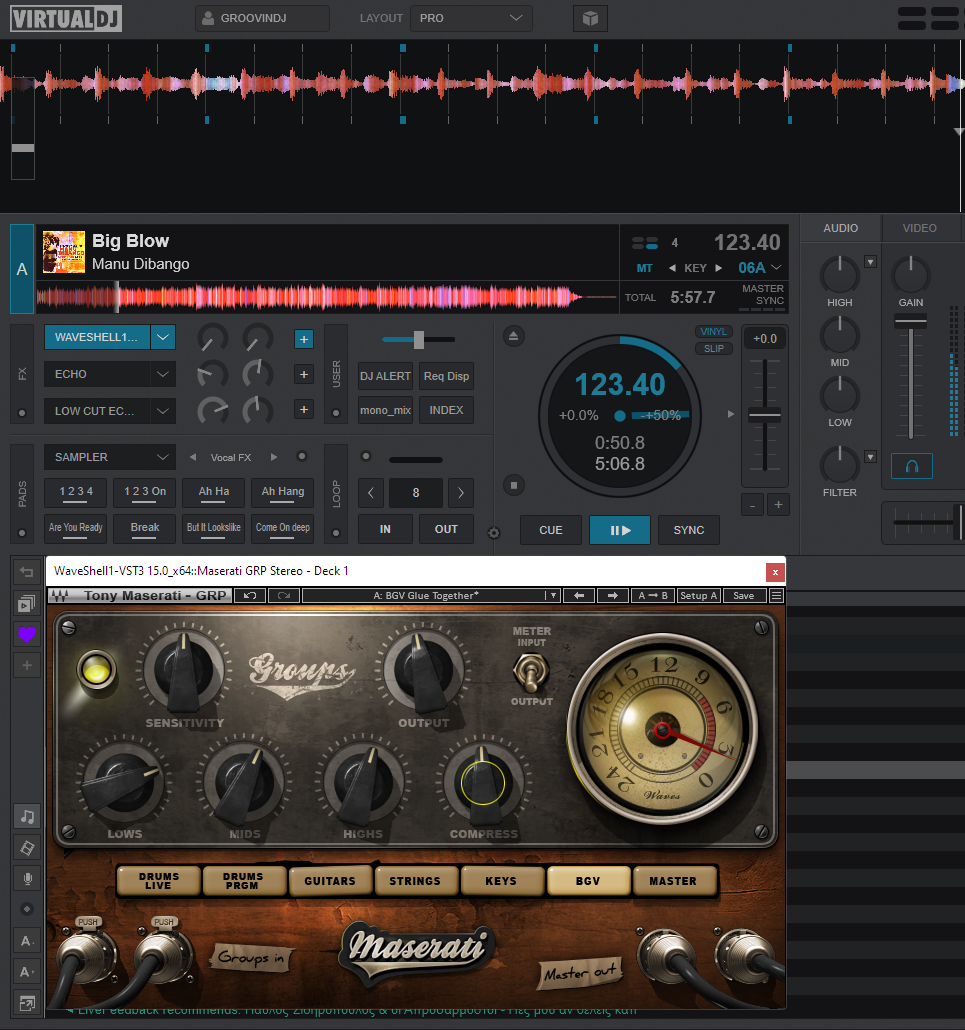
Task: Expand the FILTER options arrow
Action: pyautogui.click(x=870, y=457)
